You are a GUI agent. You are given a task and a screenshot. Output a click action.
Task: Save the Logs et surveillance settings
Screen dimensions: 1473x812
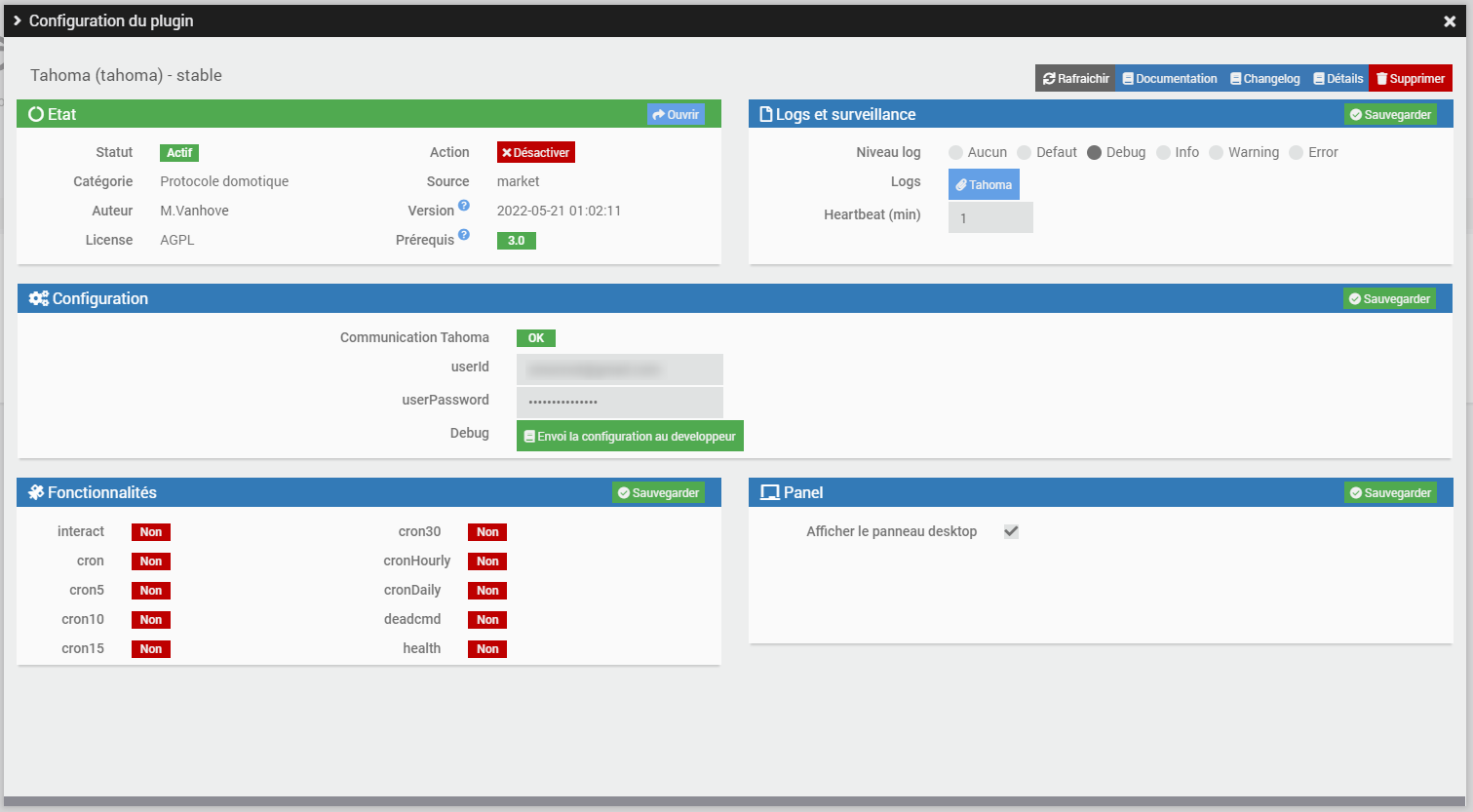pos(1390,114)
